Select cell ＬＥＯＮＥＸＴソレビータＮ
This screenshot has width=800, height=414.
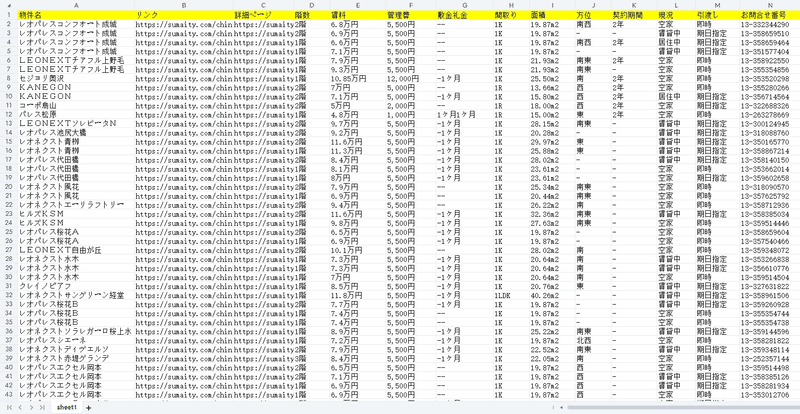[76, 124]
